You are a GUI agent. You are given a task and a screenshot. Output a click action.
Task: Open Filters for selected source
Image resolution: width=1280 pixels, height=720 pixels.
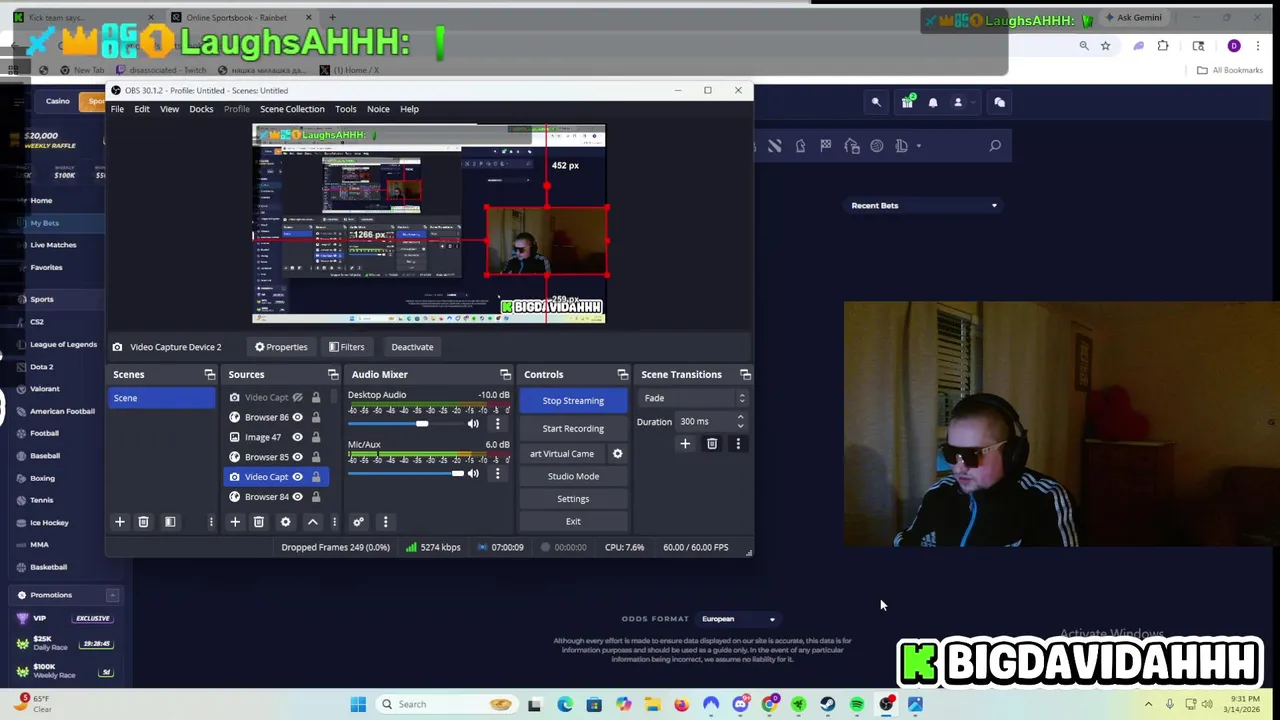pos(346,347)
